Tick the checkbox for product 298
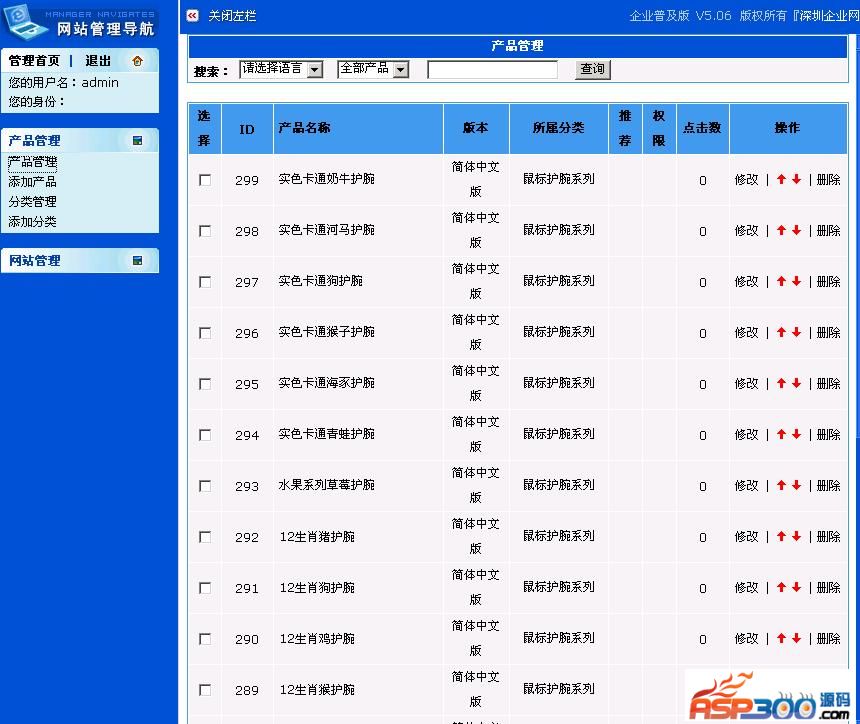The height and width of the screenshot is (724, 860). pyautogui.click(x=205, y=231)
